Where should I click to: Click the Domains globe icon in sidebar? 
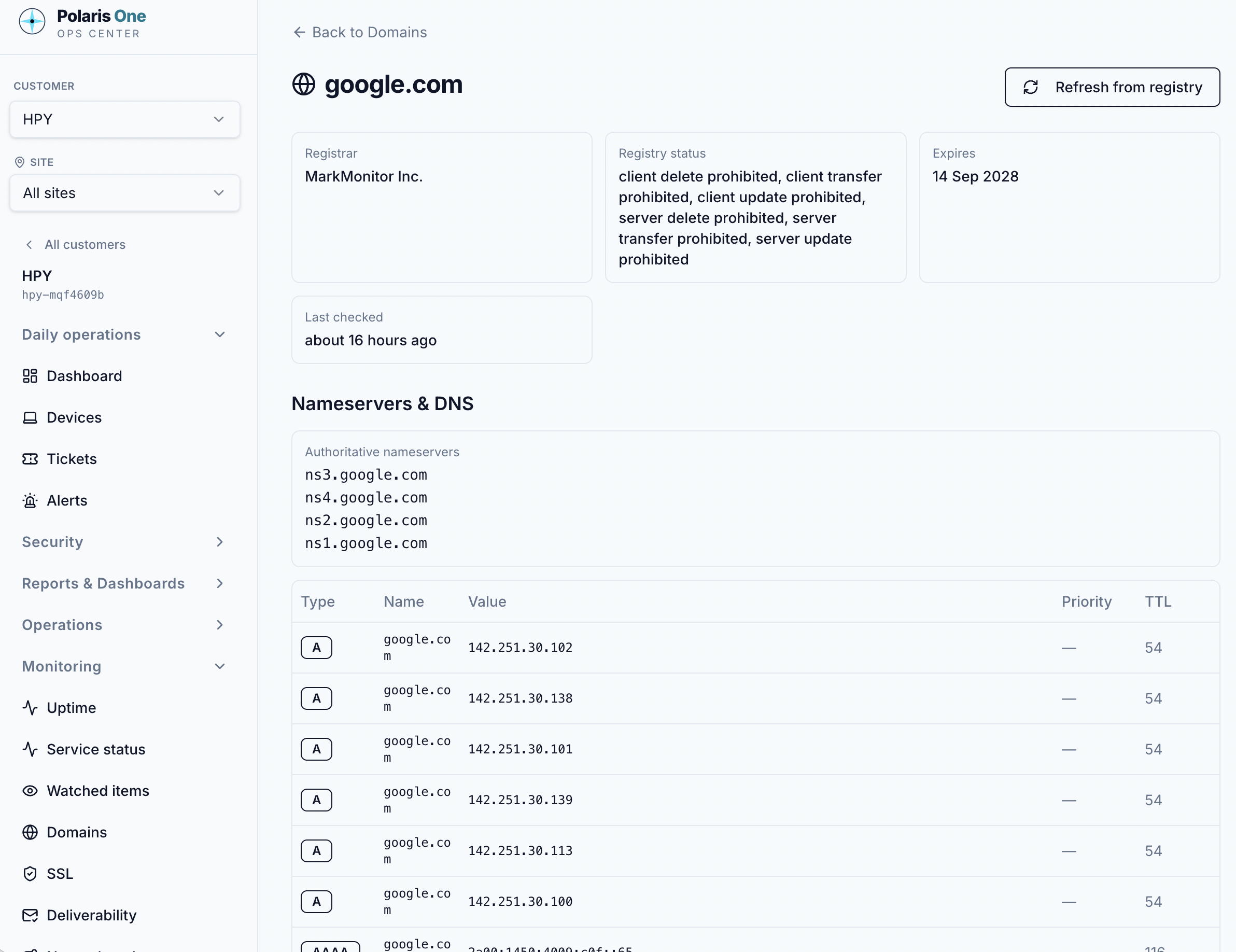point(30,832)
